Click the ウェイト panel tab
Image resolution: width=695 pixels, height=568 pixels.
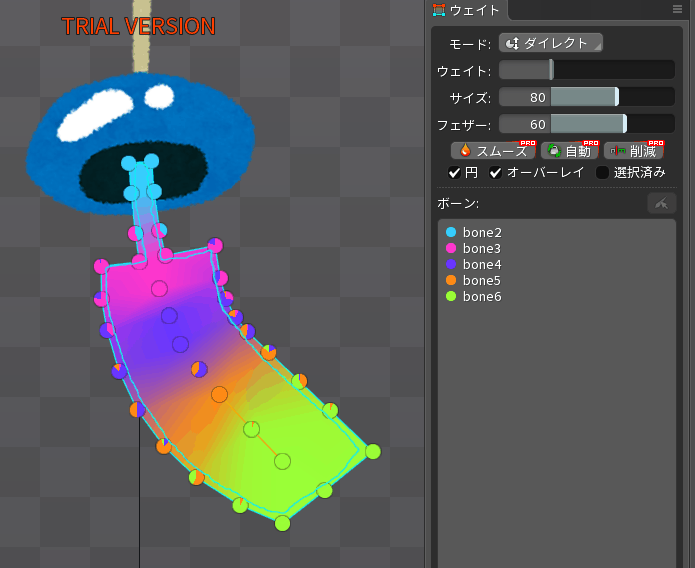coord(474,10)
